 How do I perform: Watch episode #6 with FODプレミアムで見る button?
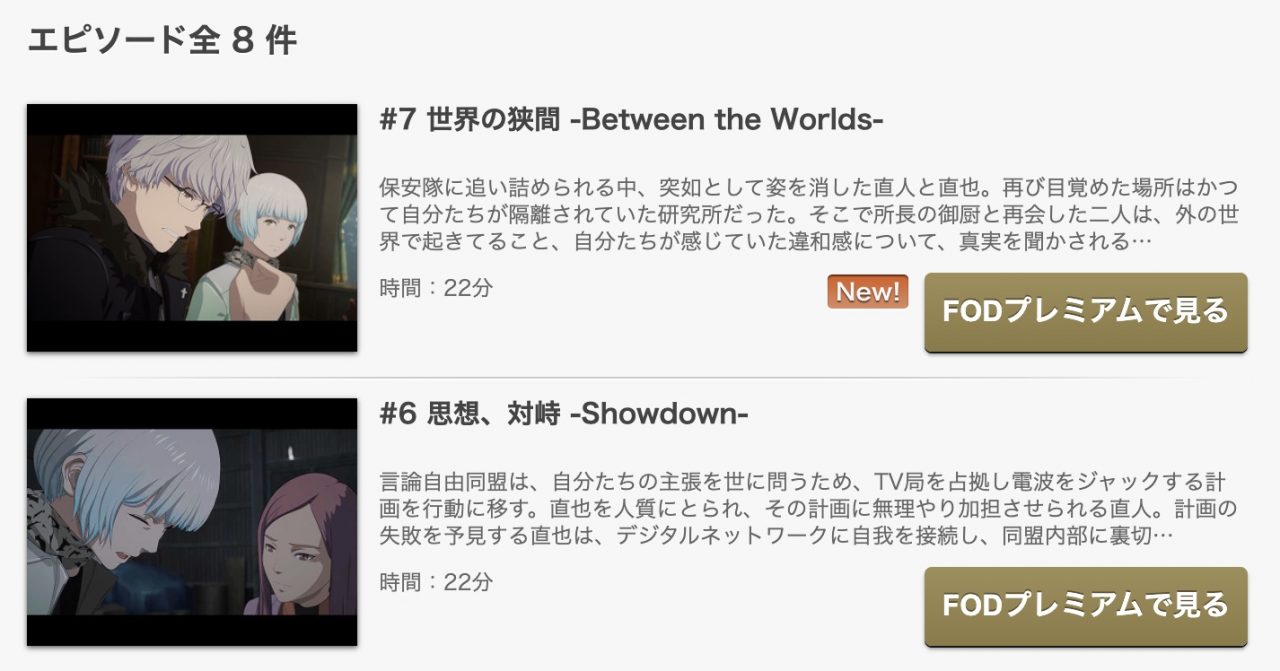click(x=1086, y=606)
